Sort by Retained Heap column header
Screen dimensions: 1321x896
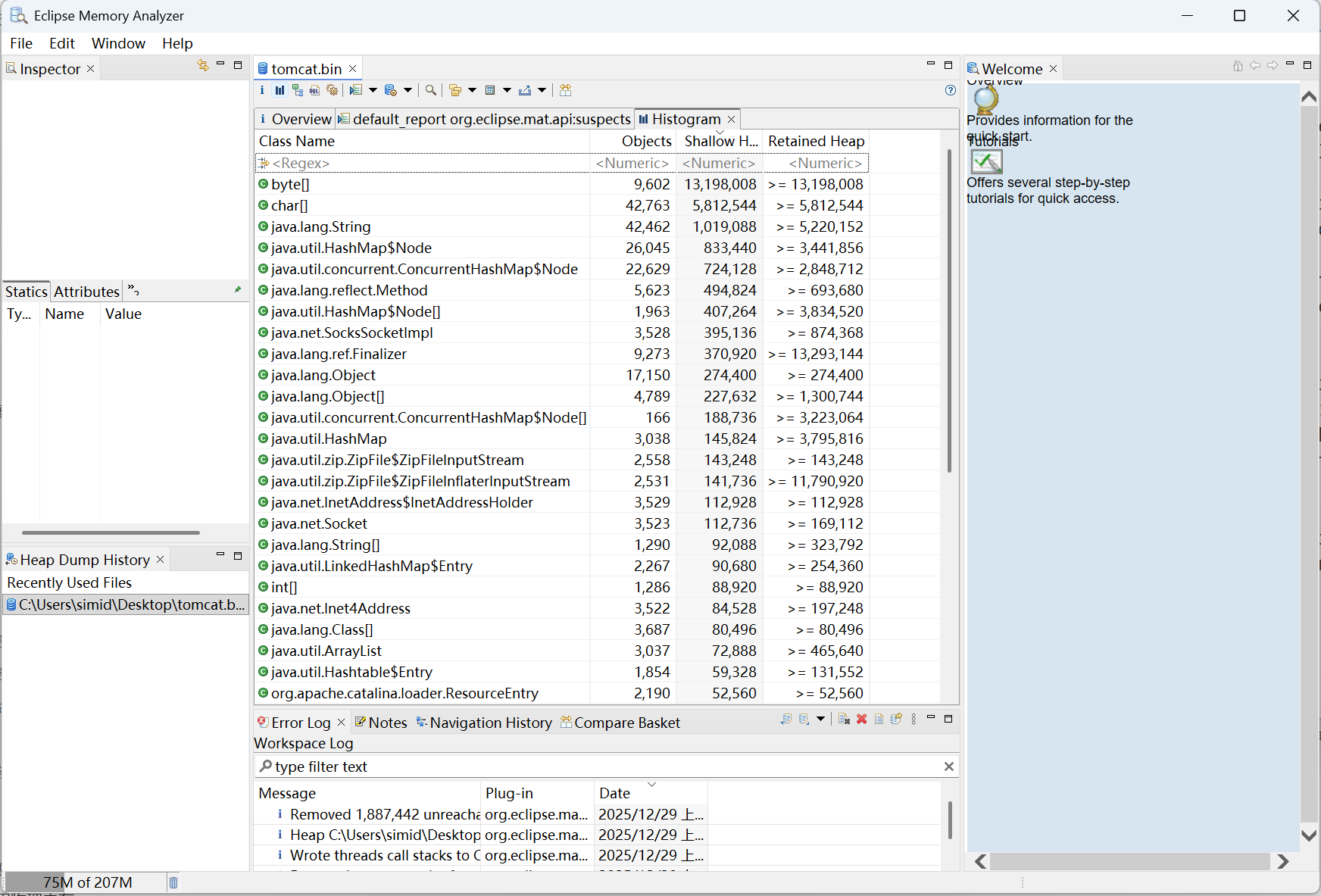815,141
